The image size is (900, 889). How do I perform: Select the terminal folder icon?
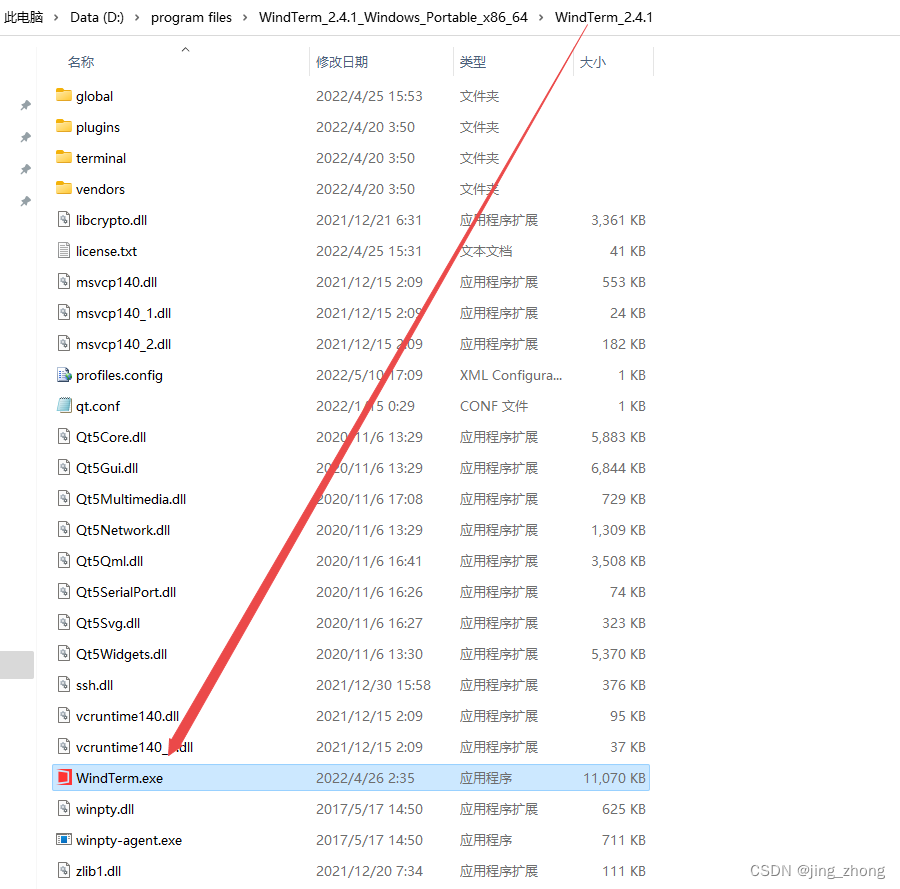pyautogui.click(x=64, y=157)
